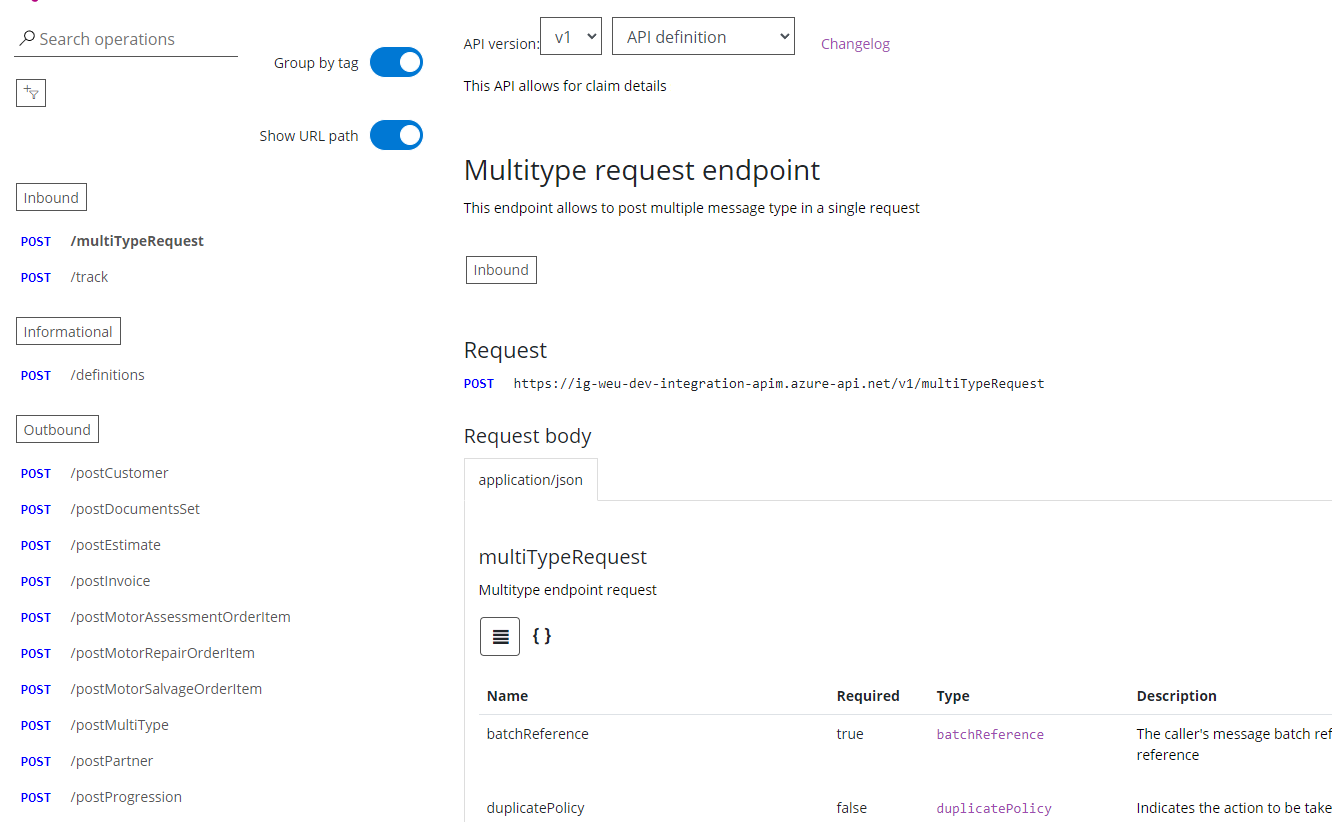Open the Changelog link
Viewport: 1332px width, 822px height.
pos(855,44)
